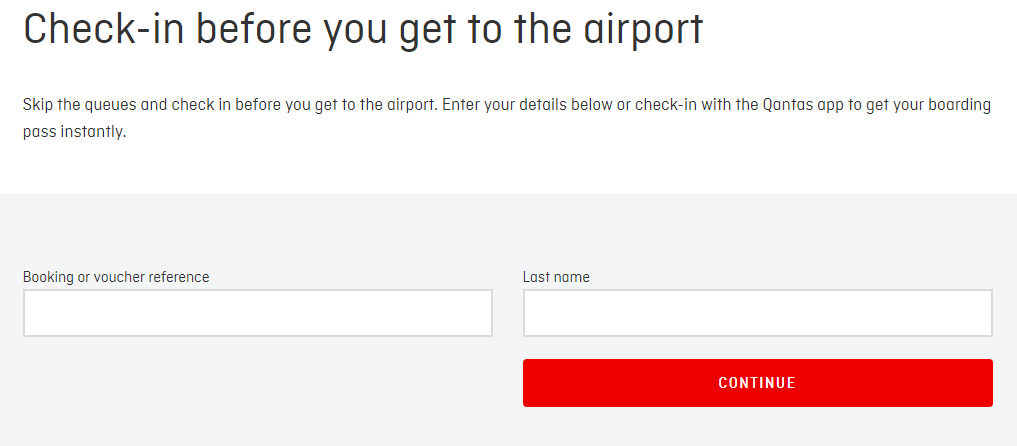Click the "Check-in before you get to the airport" heading
Screen dimensions: 1017x446
coord(363,29)
